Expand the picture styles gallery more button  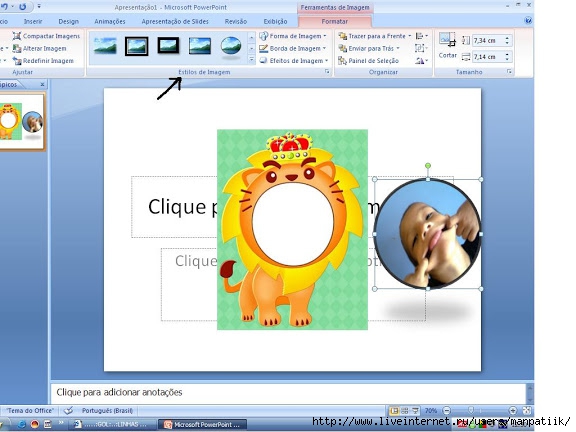click(252, 60)
